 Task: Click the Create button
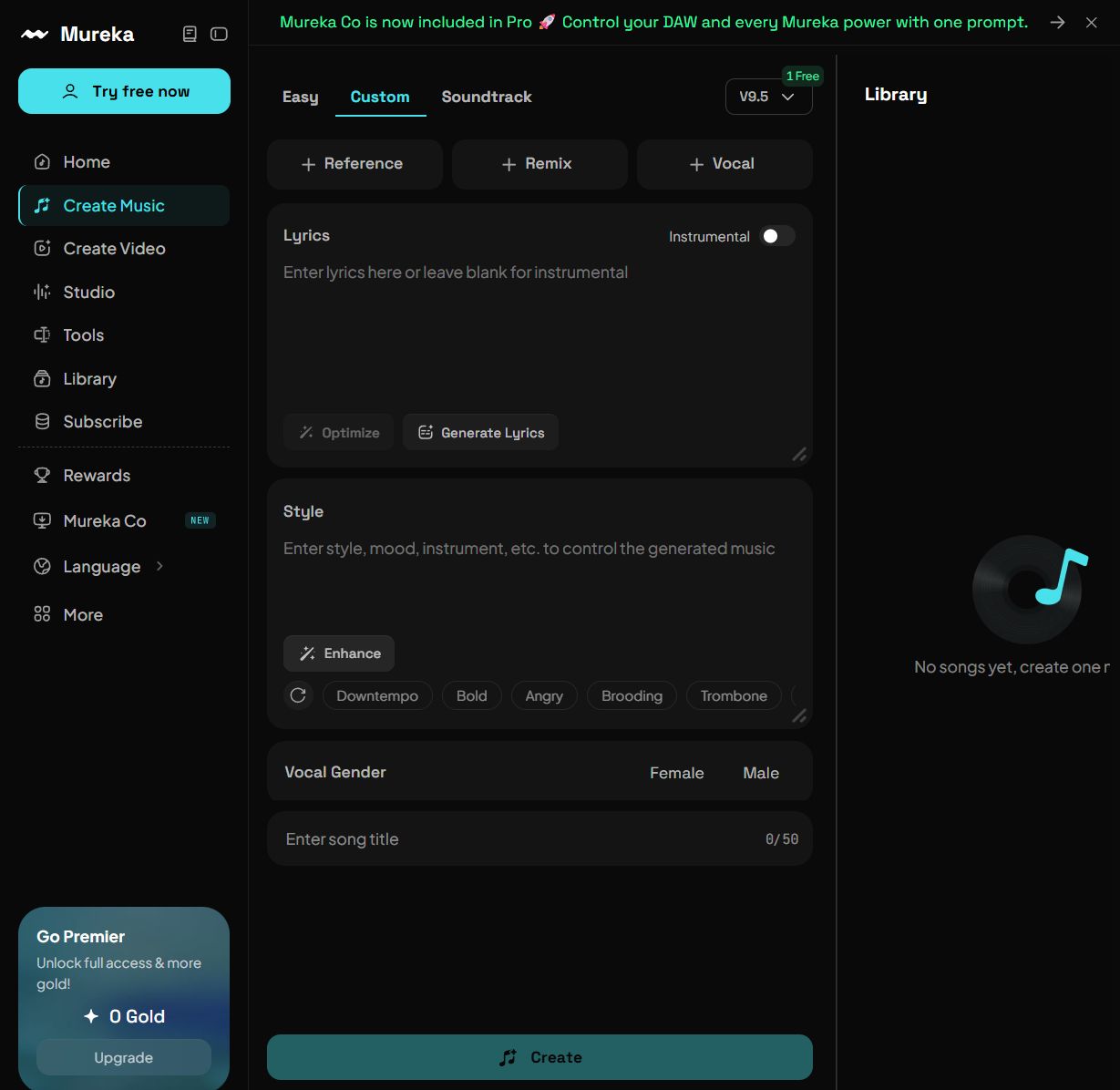click(x=539, y=1057)
